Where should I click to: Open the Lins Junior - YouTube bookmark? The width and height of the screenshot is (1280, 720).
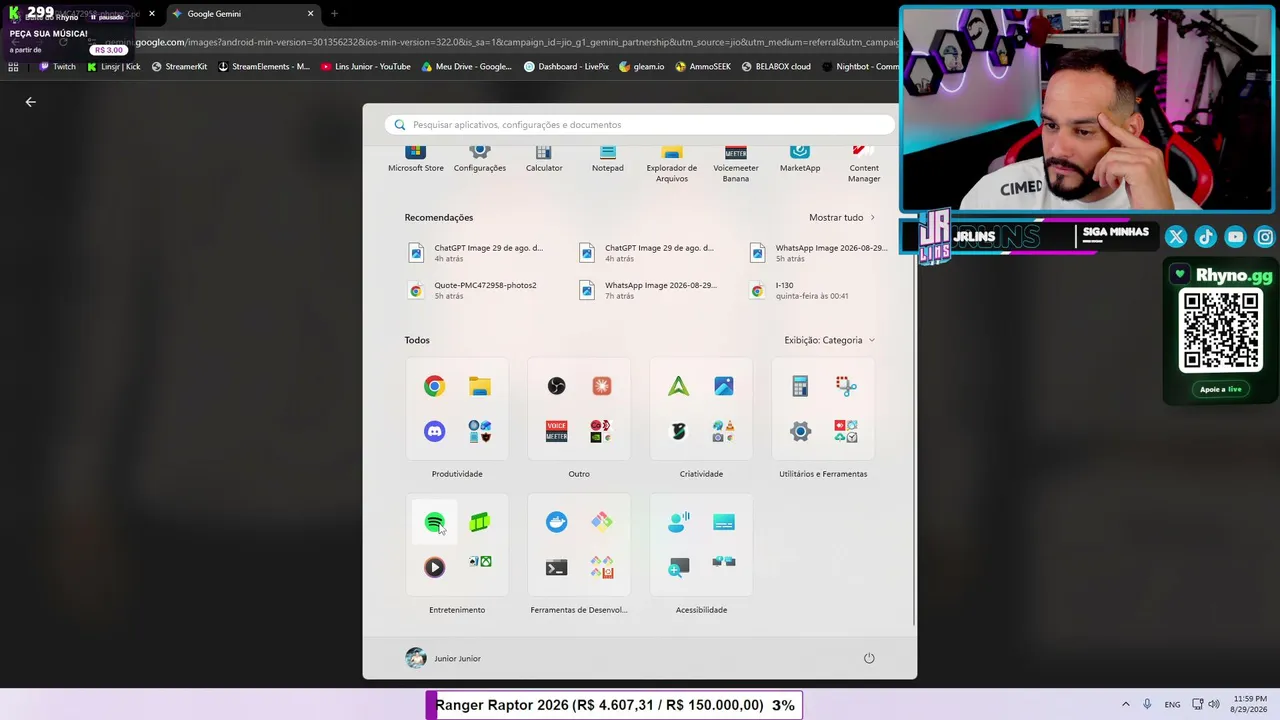(x=366, y=67)
